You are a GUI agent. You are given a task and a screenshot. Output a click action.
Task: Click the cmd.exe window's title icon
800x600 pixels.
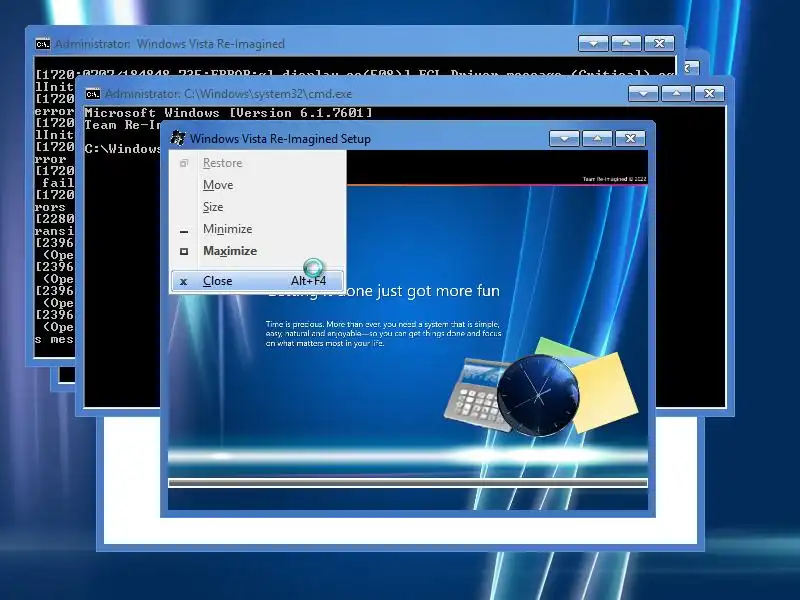(93, 94)
